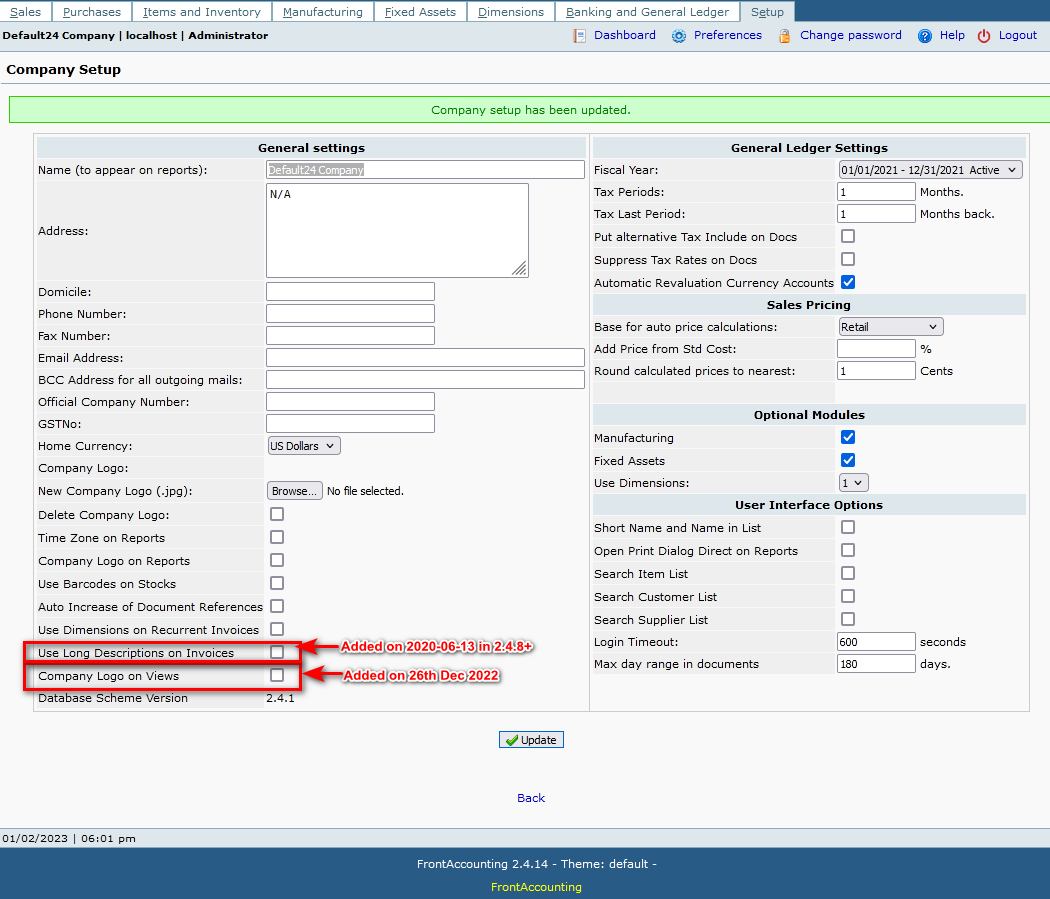This screenshot has height=899, width=1050.
Task: Open the Fixed Assets tab
Action: pos(420,12)
